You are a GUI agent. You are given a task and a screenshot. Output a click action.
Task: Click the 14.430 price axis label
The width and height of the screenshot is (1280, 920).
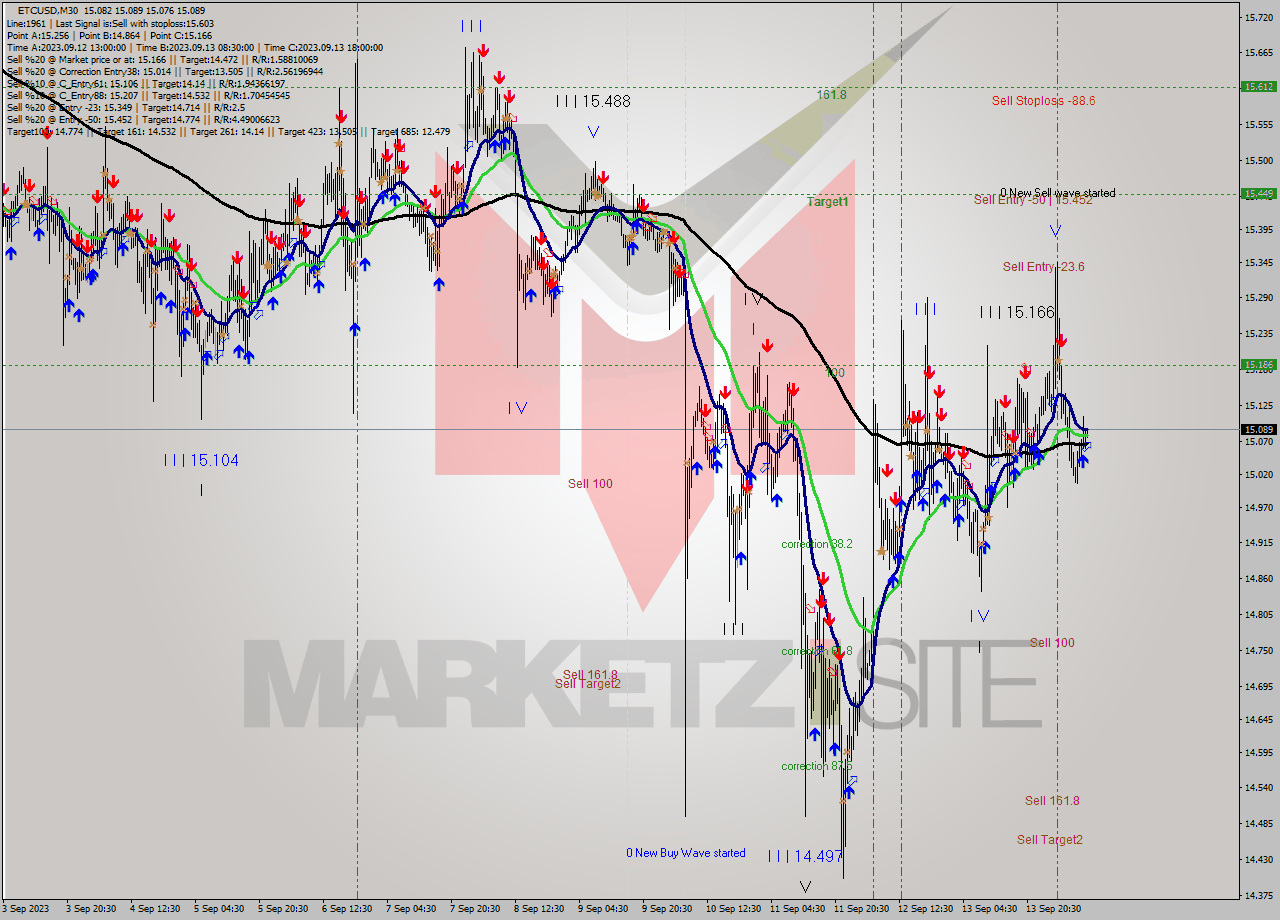[1258, 859]
